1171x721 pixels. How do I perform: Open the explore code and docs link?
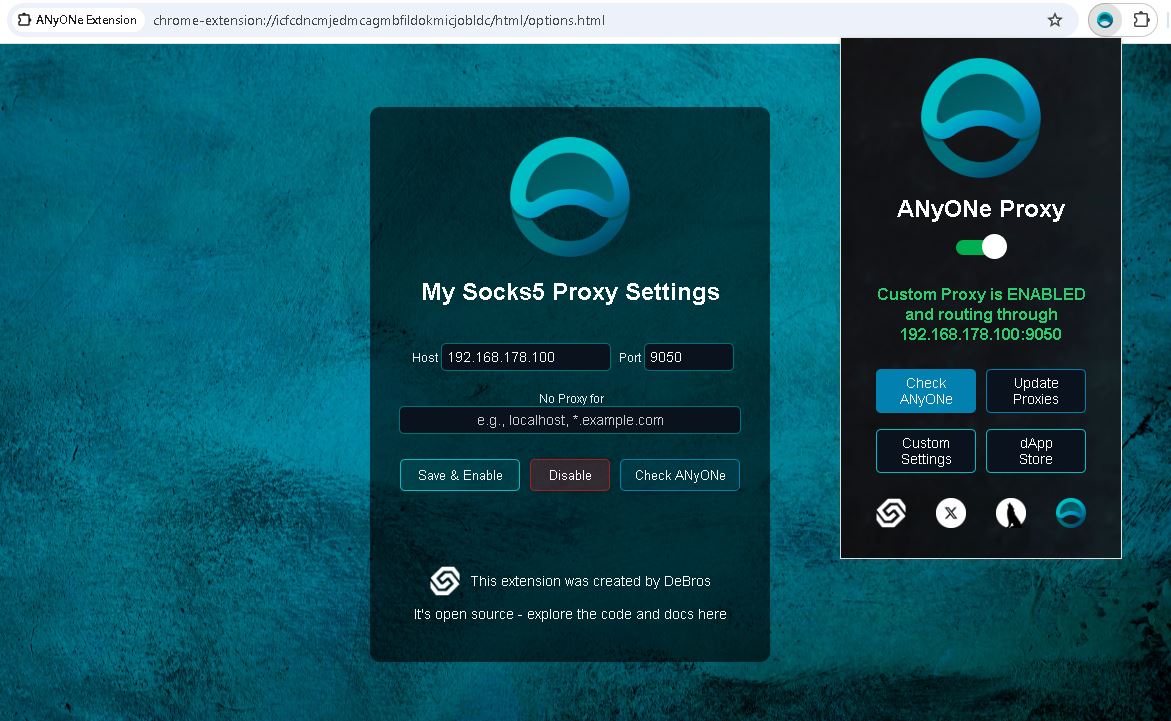pos(570,614)
